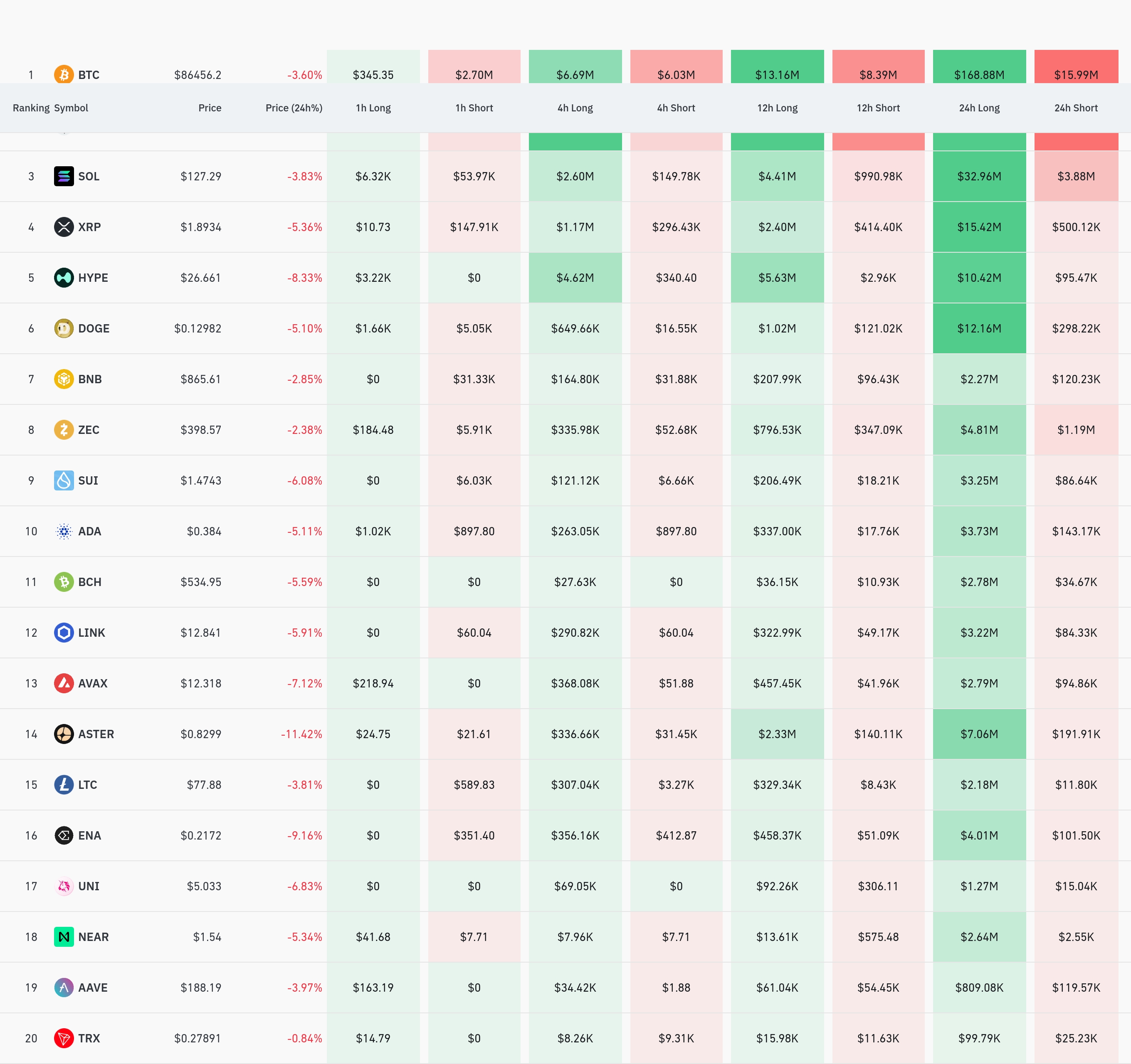Sort by Ranking column header
1131x1064 pixels.
[x=31, y=108]
